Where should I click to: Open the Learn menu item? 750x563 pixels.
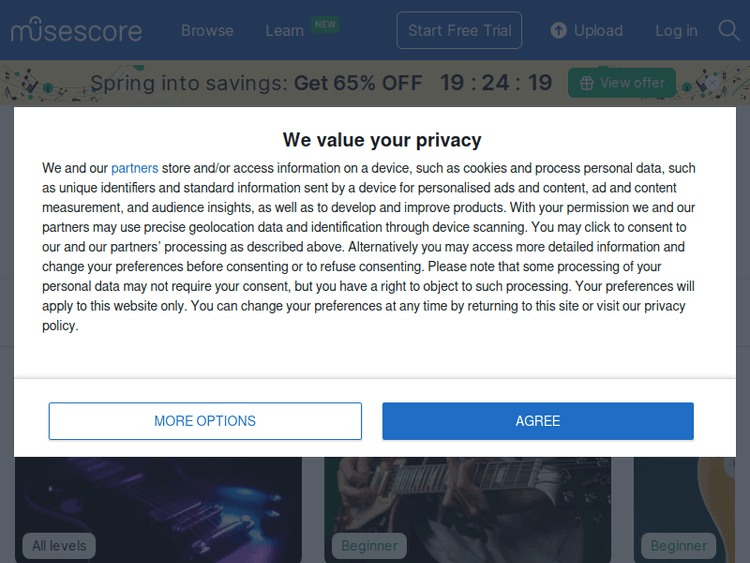click(x=284, y=31)
